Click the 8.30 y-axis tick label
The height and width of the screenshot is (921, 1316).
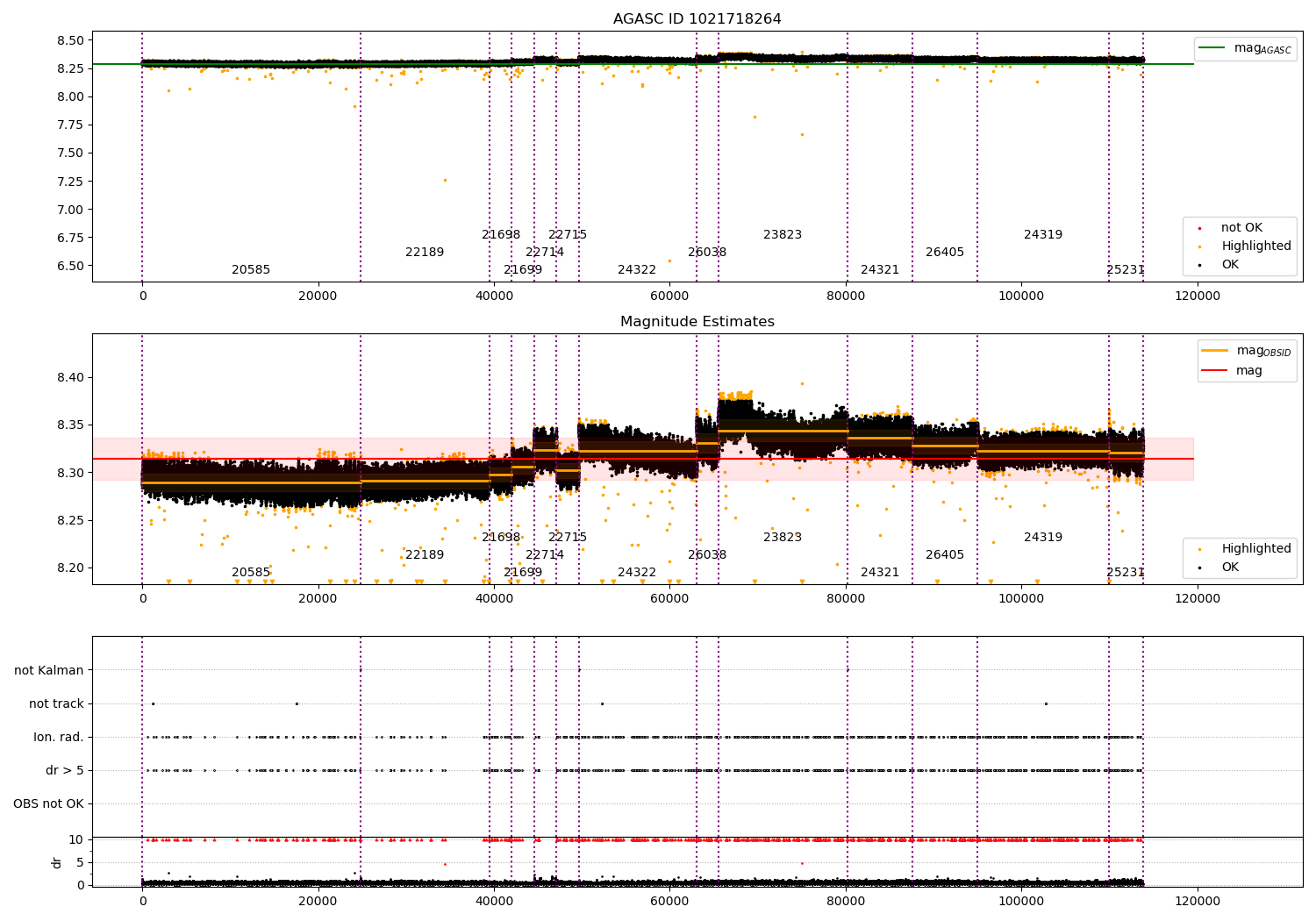pyautogui.click(x=69, y=473)
